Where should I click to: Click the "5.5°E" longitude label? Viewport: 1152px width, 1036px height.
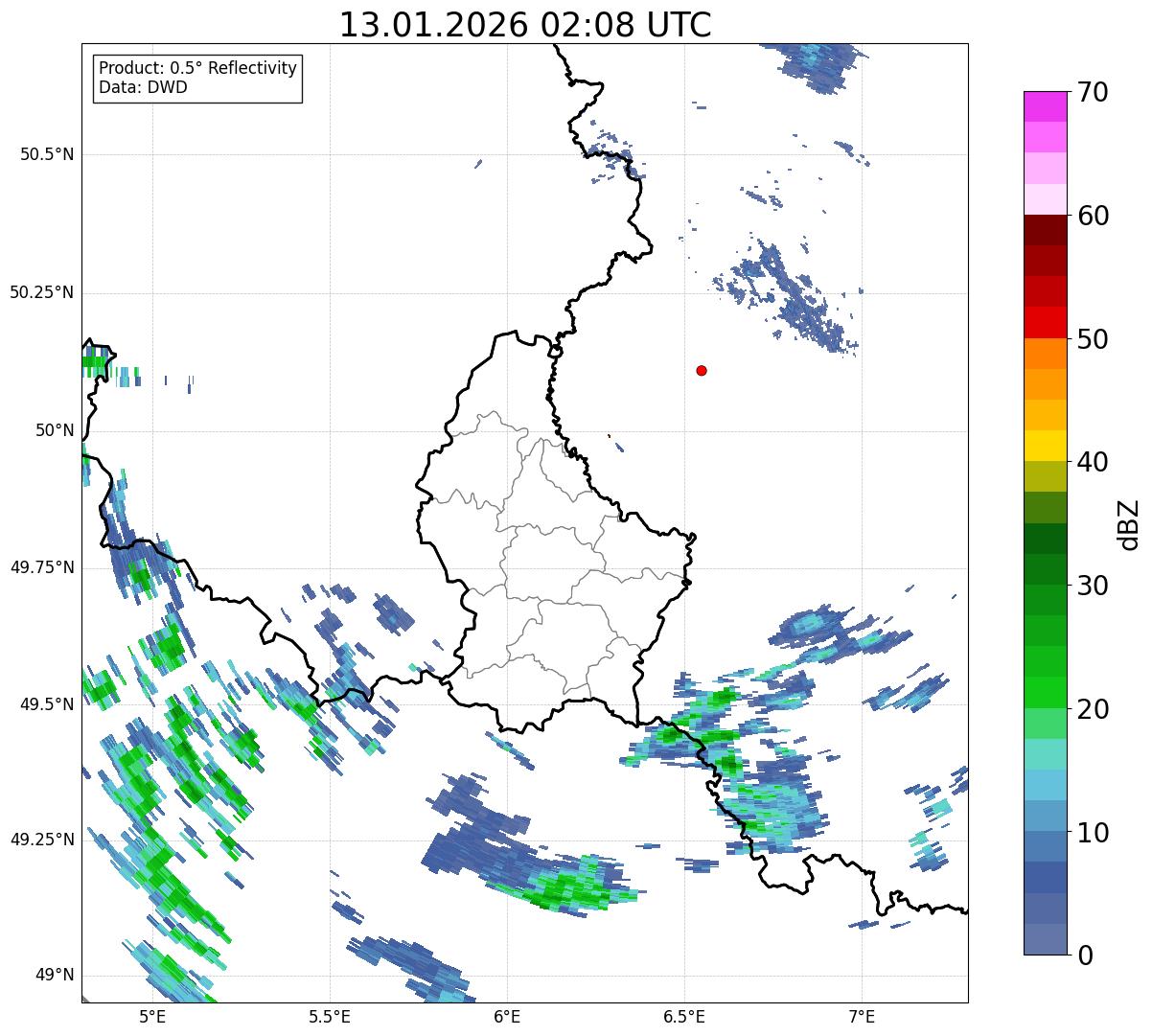330,1016
